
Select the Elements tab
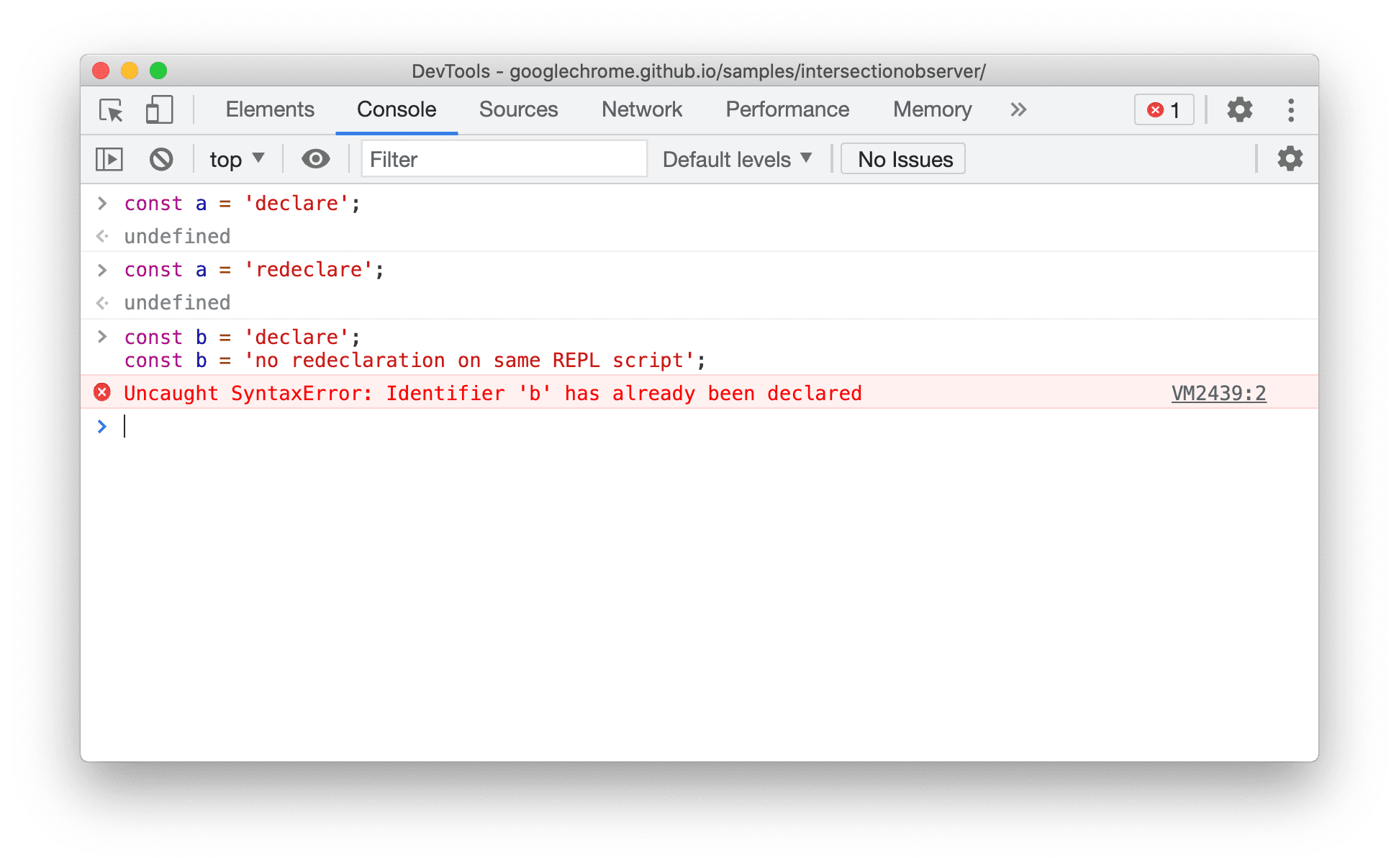point(269,109)
